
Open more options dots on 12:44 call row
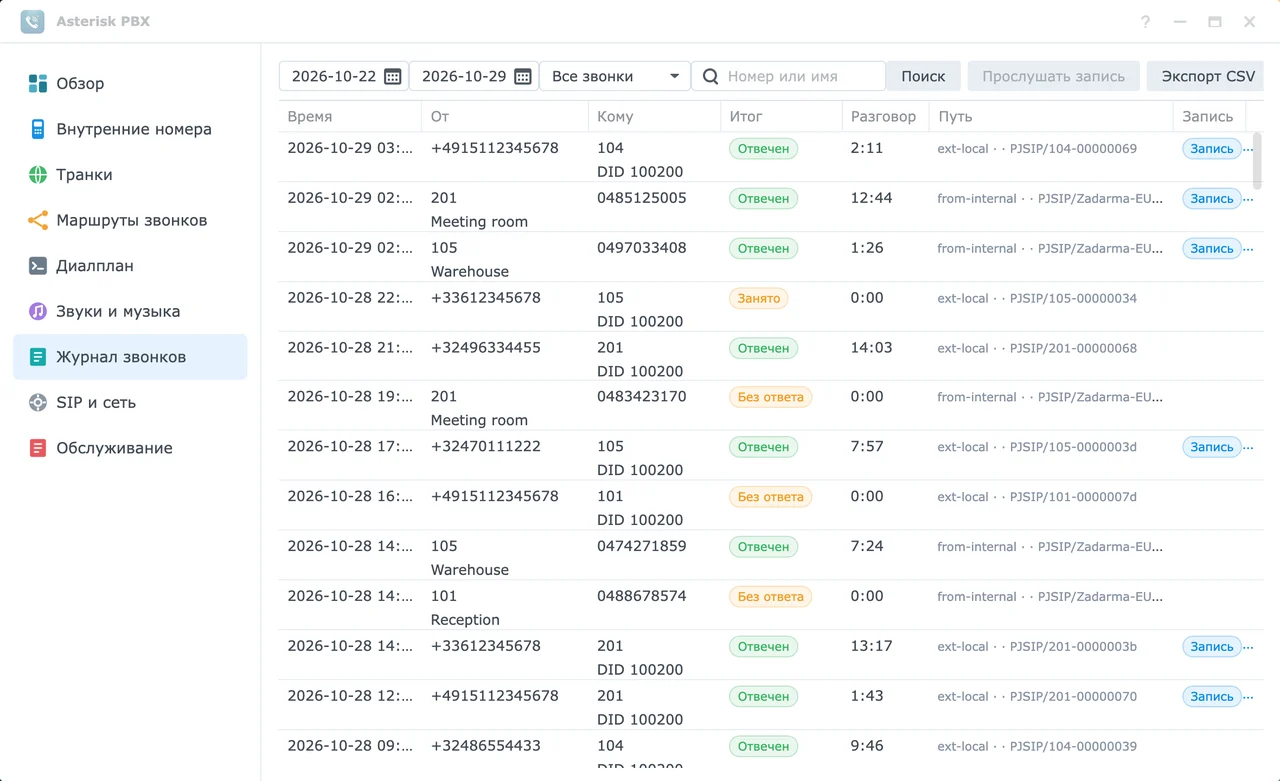tap(1248, 200)
